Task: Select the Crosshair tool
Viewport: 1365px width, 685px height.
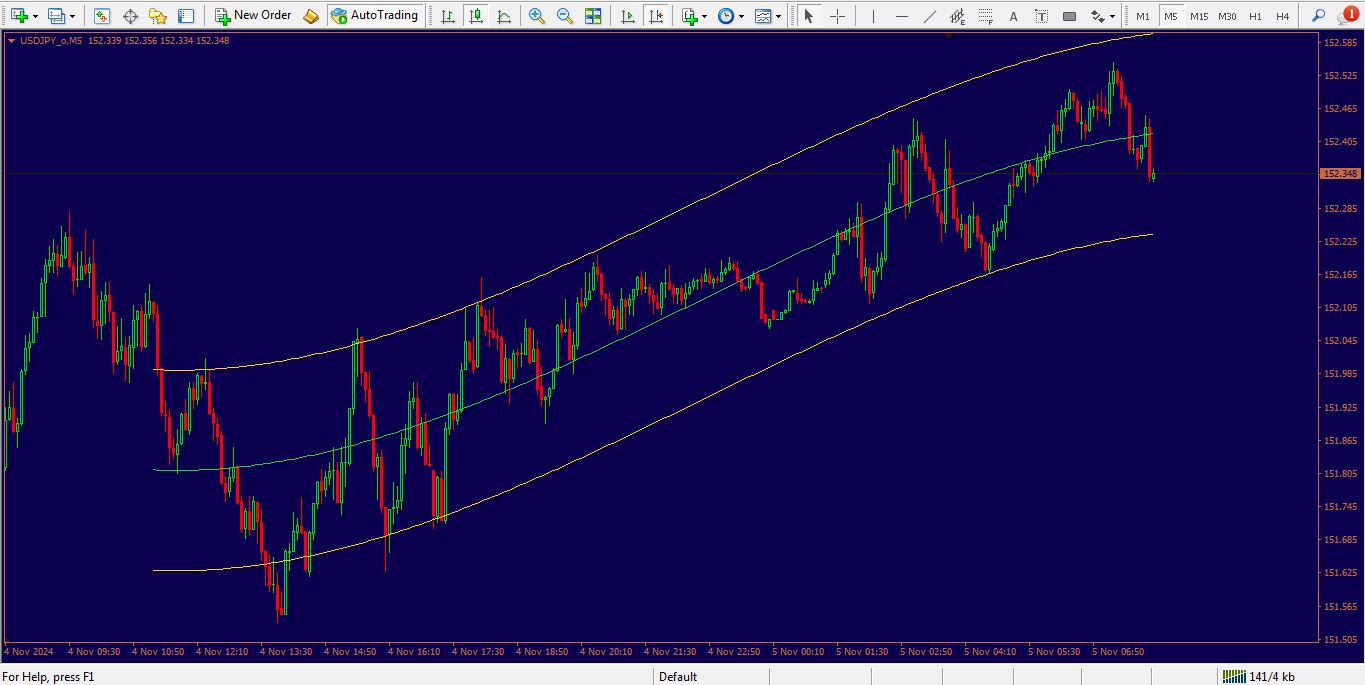Action: 837,16
